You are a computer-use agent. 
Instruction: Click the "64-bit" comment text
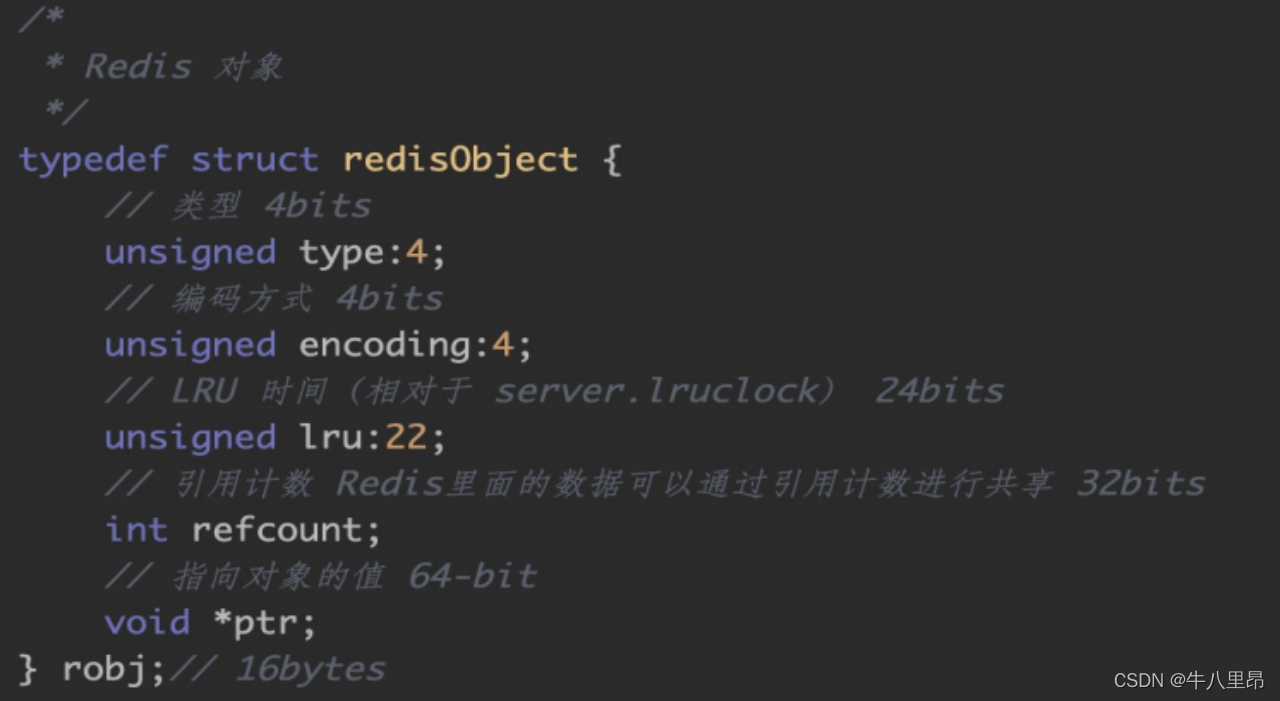pos(472,576)
